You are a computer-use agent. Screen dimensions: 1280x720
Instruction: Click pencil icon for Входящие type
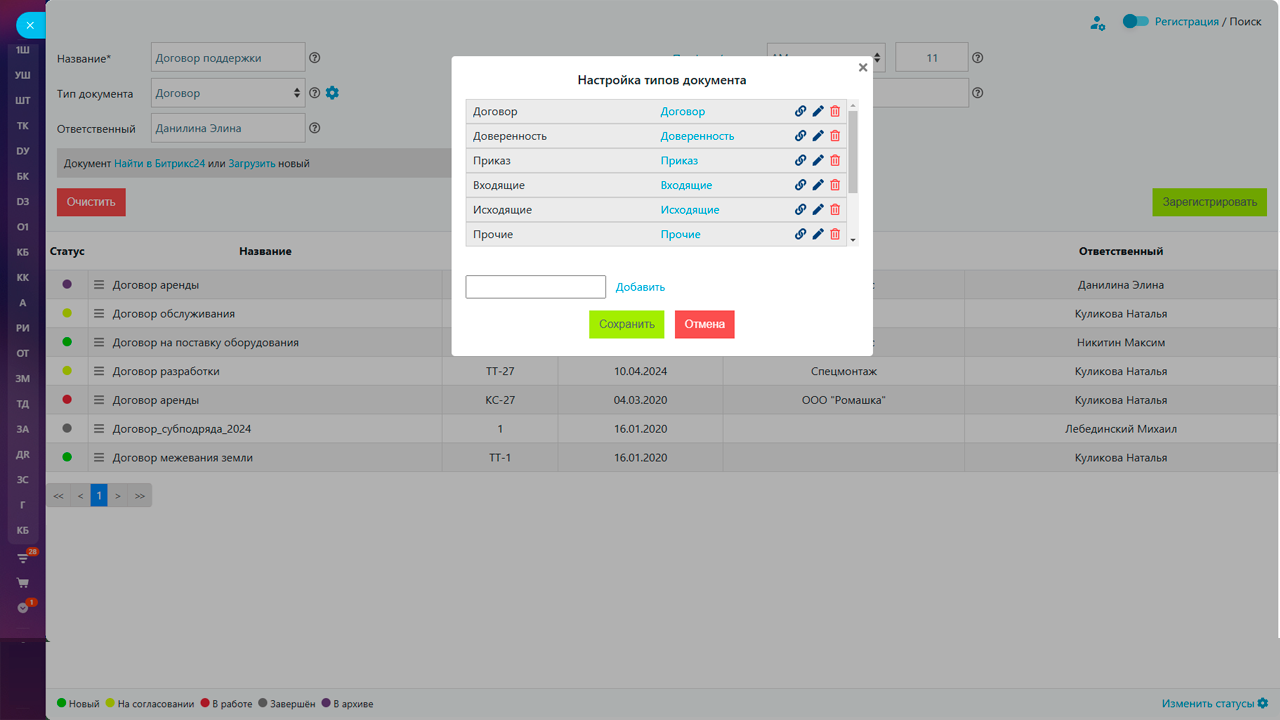coord(818,185)
